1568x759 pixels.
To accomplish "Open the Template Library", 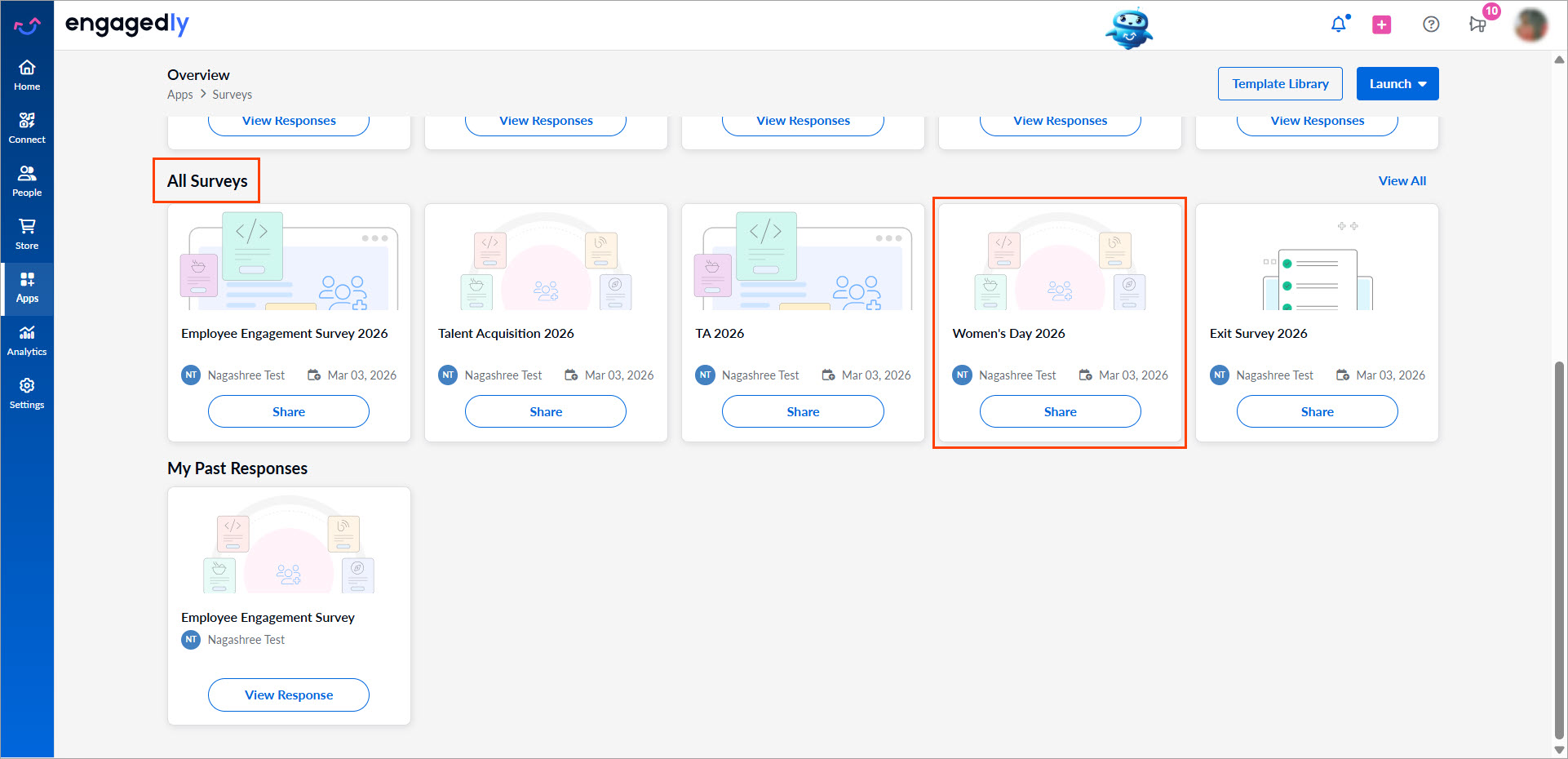I will tap(1280, 84).
